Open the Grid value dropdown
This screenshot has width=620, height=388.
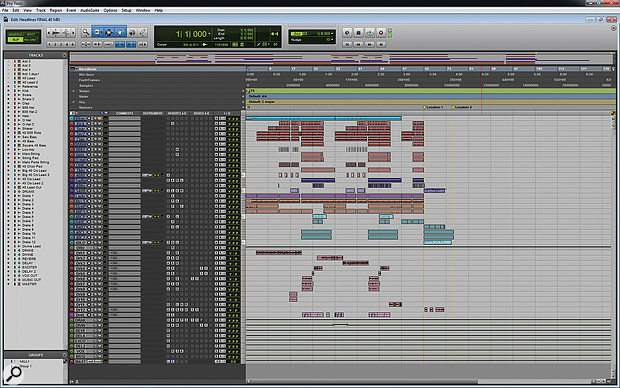(332, 34)
